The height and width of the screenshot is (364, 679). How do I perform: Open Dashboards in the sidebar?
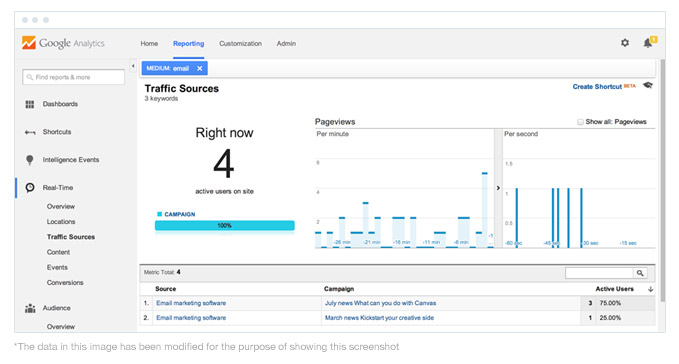[x=60, y=104]
